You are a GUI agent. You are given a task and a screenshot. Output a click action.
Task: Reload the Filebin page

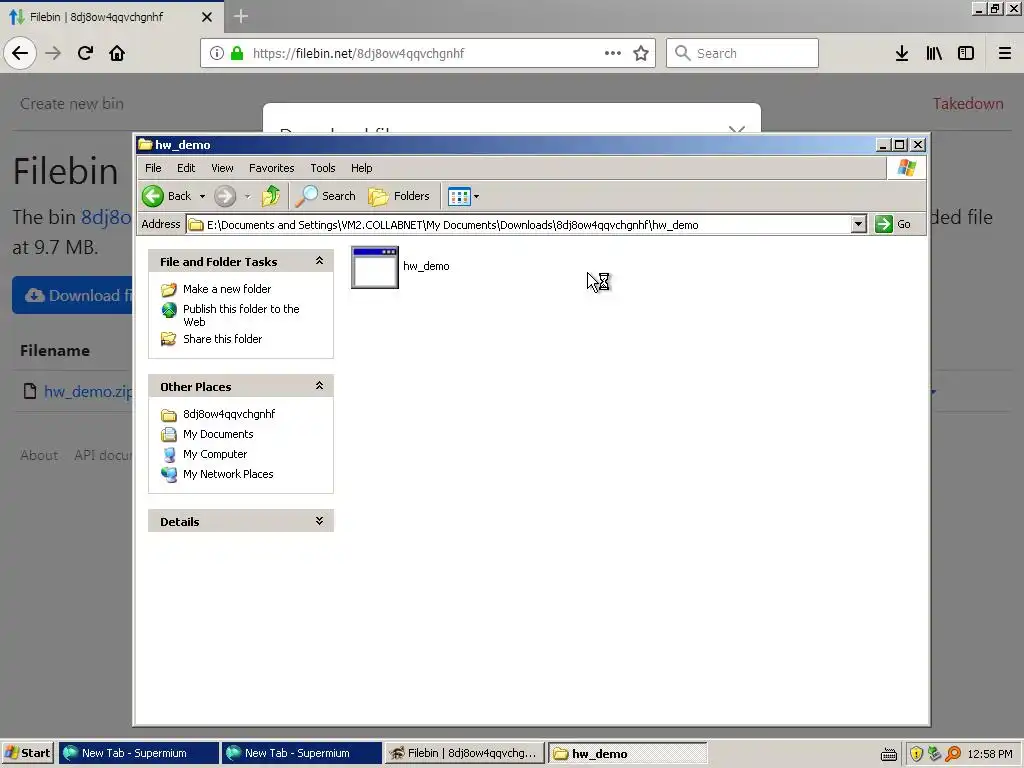85,53
